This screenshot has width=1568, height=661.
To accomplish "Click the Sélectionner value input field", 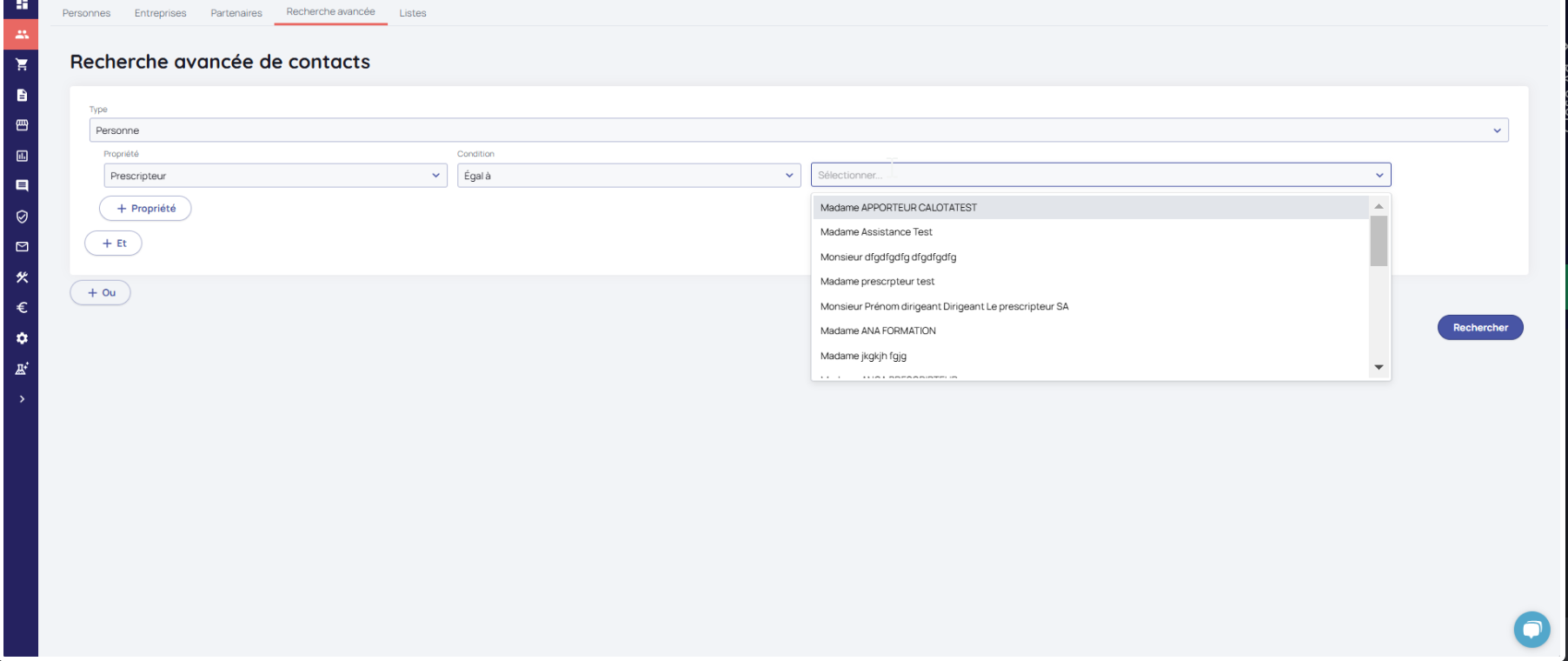I will tap(1091, 175).
